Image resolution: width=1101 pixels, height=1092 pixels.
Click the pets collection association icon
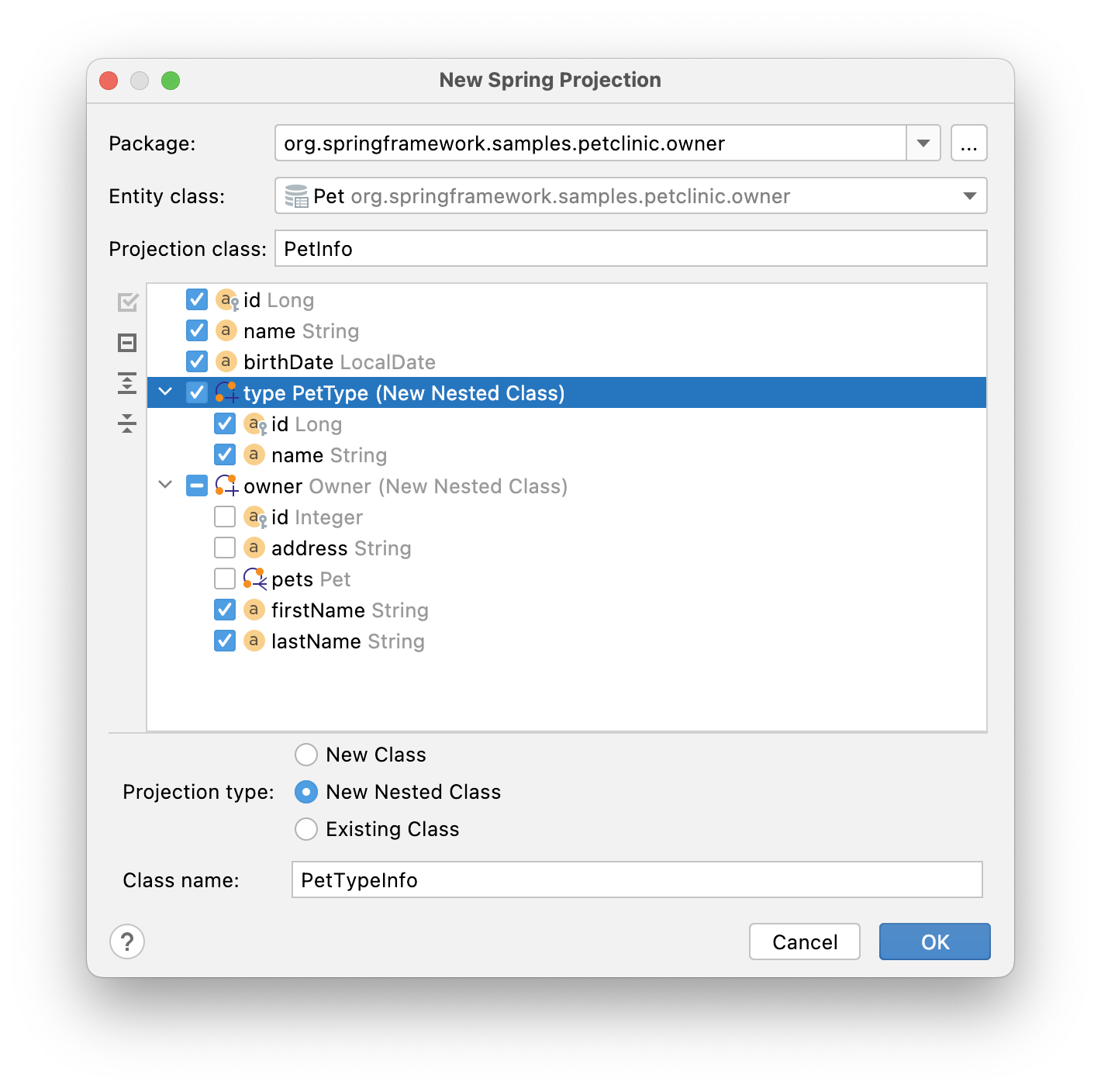click(x=254, y=579)
